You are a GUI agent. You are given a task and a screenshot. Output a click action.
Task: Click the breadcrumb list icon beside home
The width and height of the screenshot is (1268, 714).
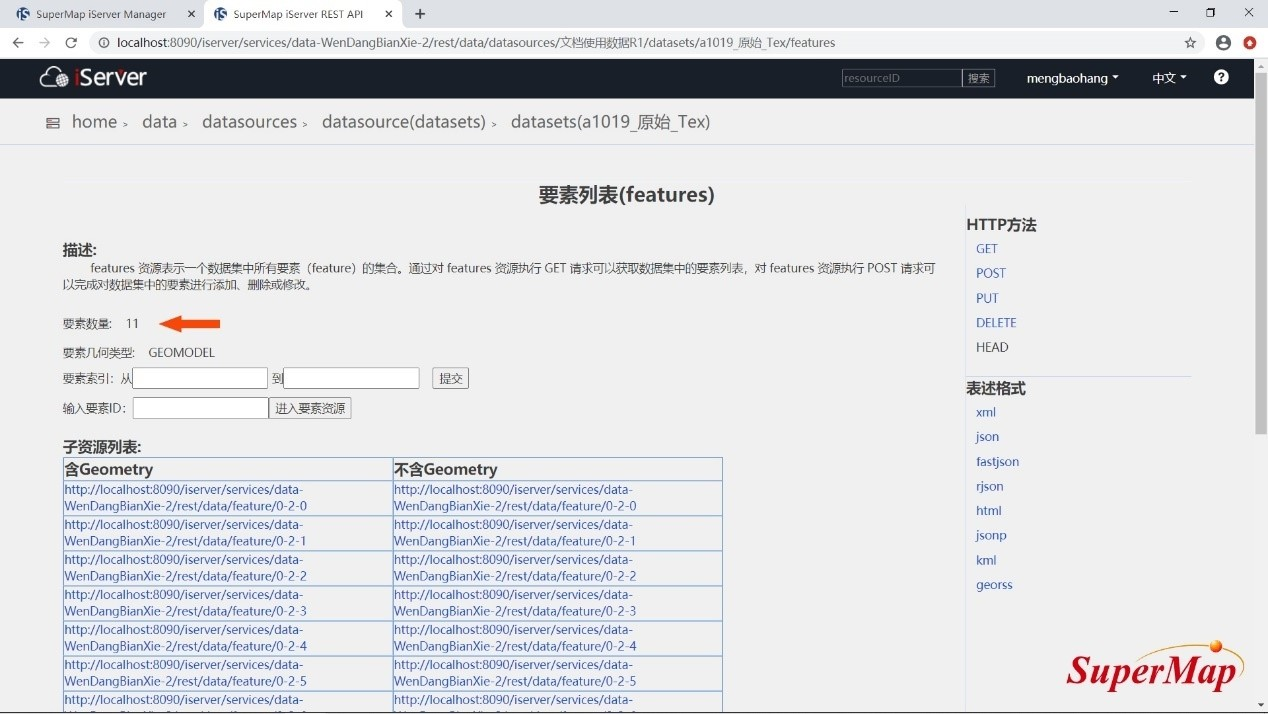coord(53,123)
